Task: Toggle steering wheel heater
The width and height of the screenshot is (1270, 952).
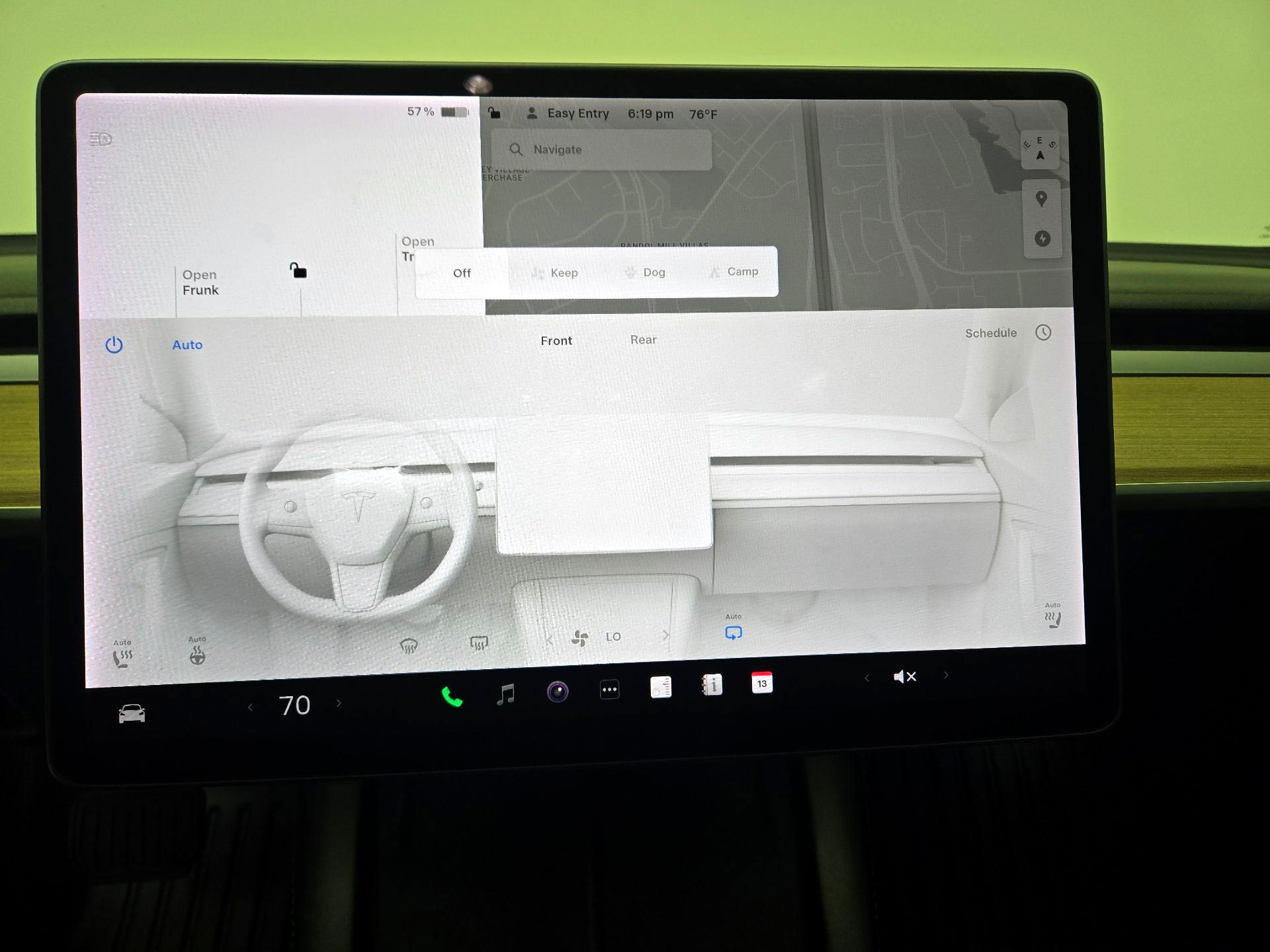Action: 197,650
